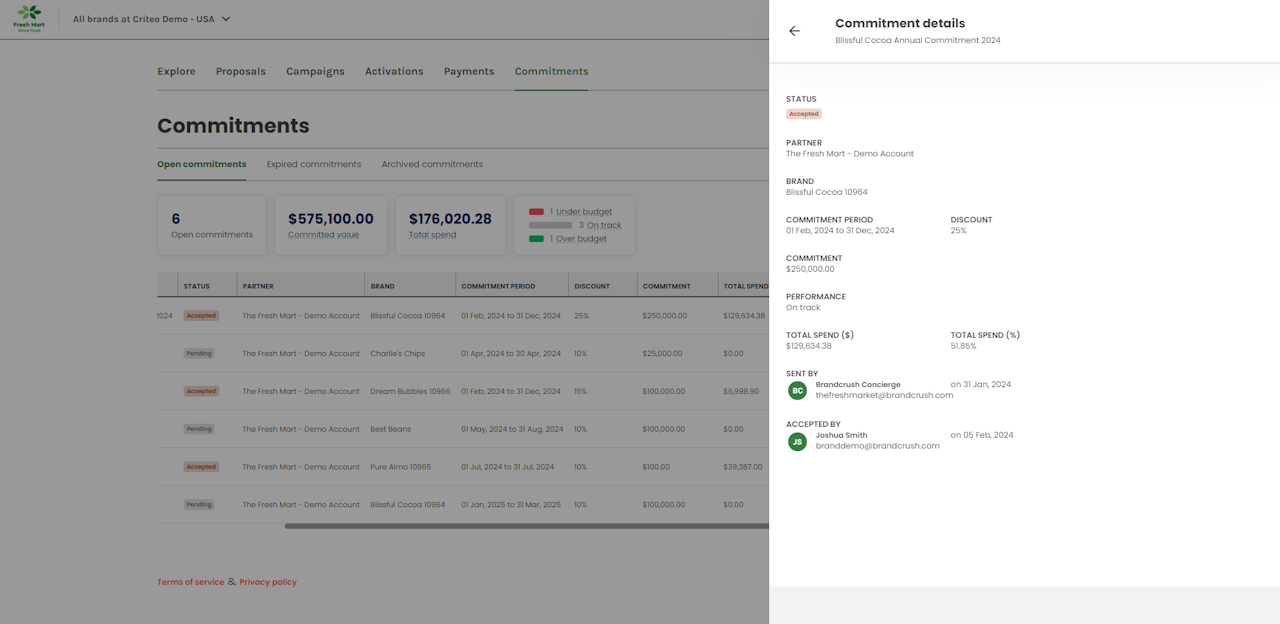Open the All brands dropdown chevron
The width and height of the screenshot is (1280, 624).
point(226,19)
